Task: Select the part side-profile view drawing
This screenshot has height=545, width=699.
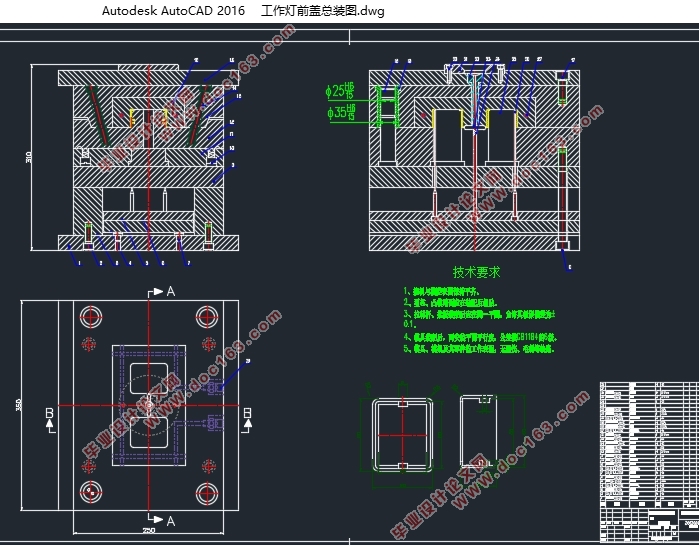Action: tap(478, 431)
